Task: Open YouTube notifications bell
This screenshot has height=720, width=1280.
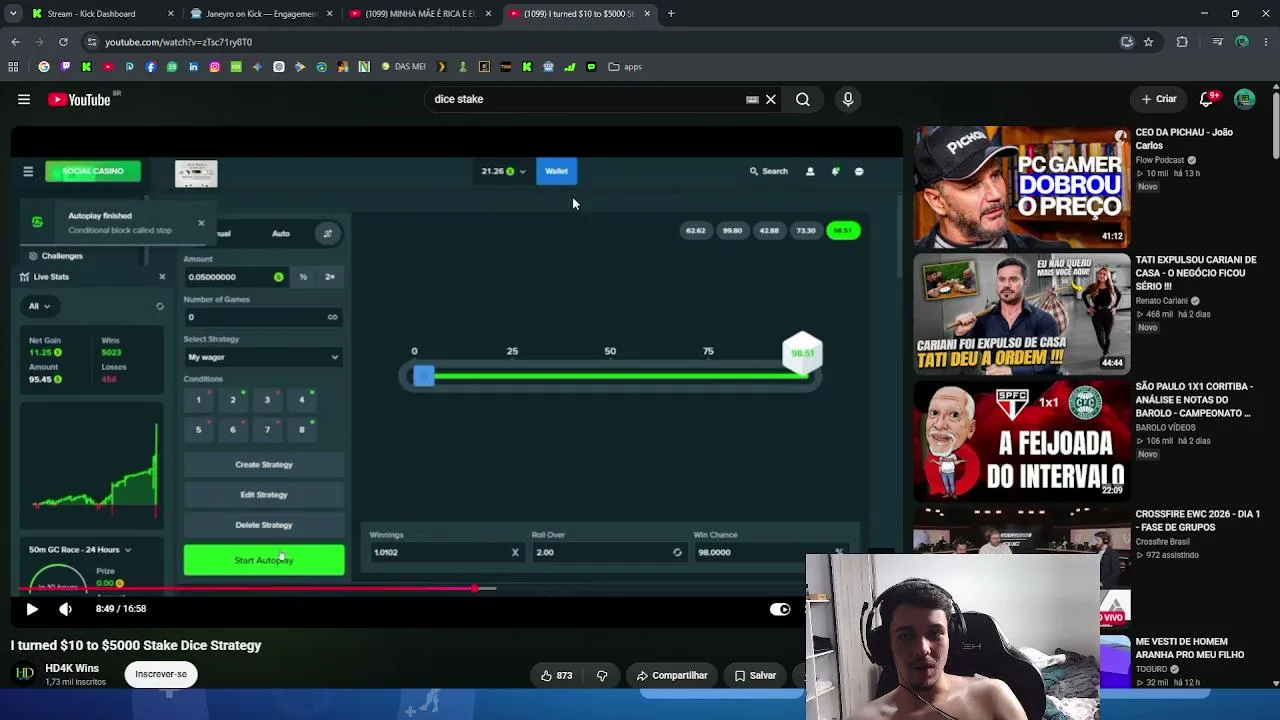Action: point(1208,99)
